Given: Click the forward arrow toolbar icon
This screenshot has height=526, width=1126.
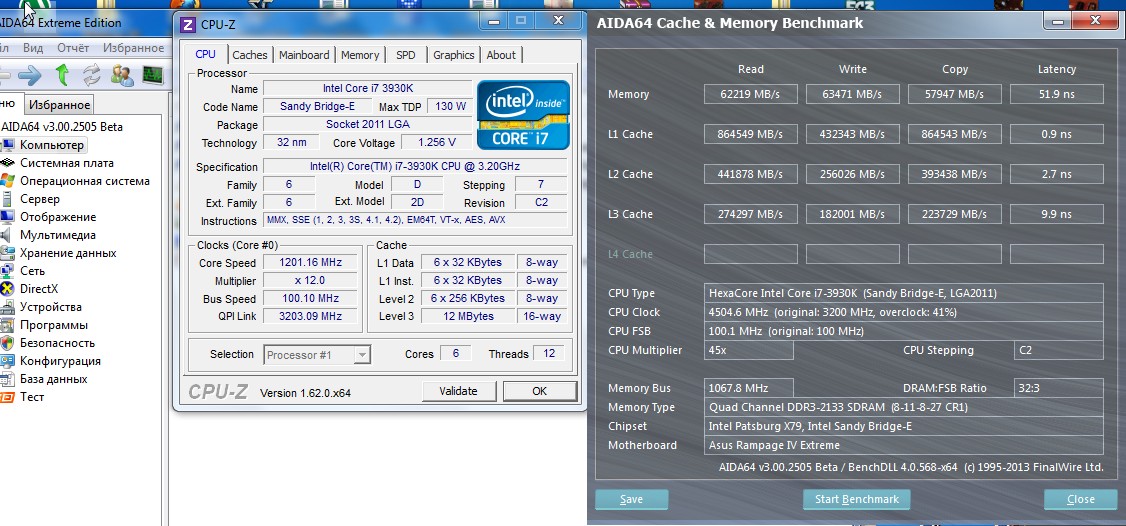Looking at the screenshot, I should tap(30, 75).
